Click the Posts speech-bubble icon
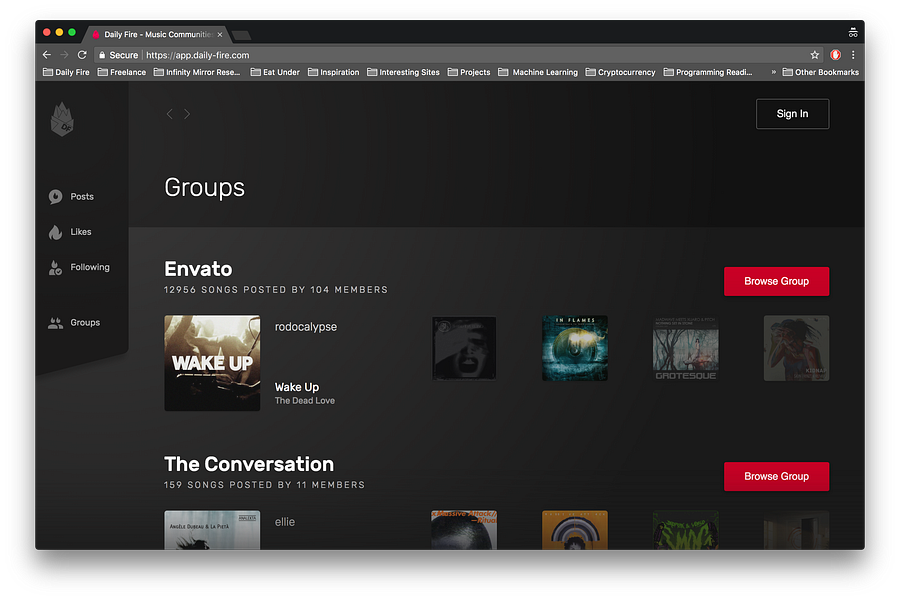This screenshot has width=900, height=600. [x=56, y=196]
